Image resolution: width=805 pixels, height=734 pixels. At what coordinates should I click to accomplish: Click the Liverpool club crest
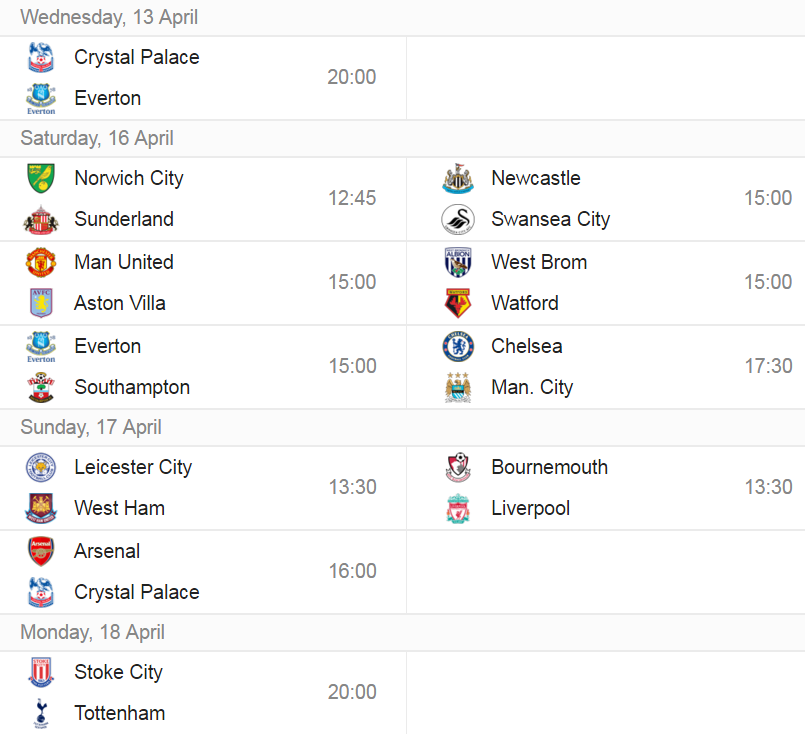(458, 509)
